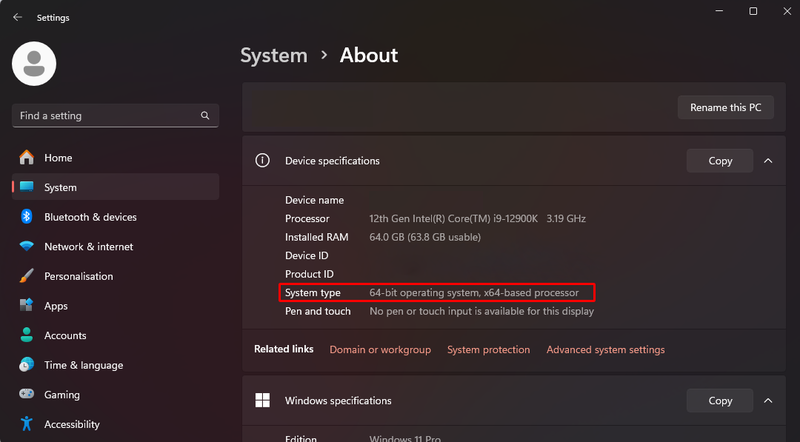Navigate to System breadcrumb
The image size is (800, 442).
pyautogui.click(x=273, y=55)
